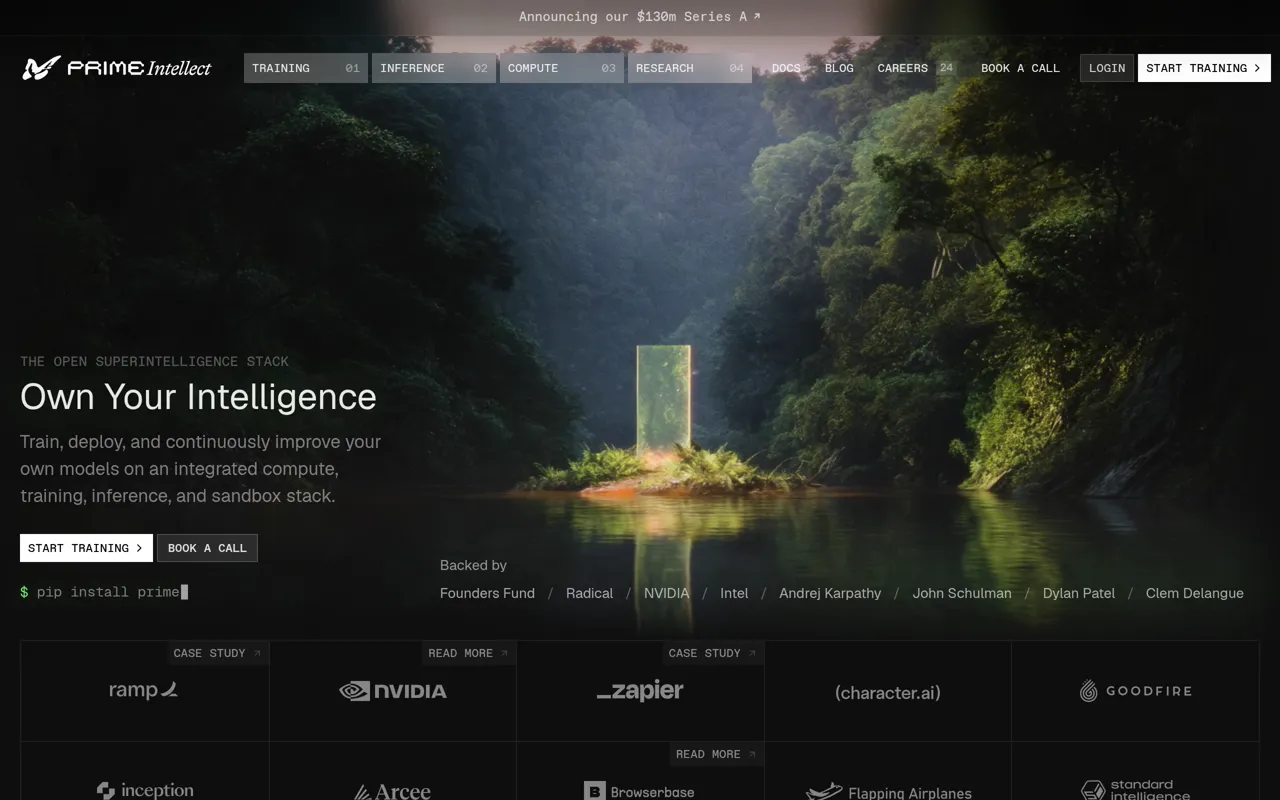Screen dimensions: 1280x800
Task: Click the inception logo
Action: coord(145,790)
